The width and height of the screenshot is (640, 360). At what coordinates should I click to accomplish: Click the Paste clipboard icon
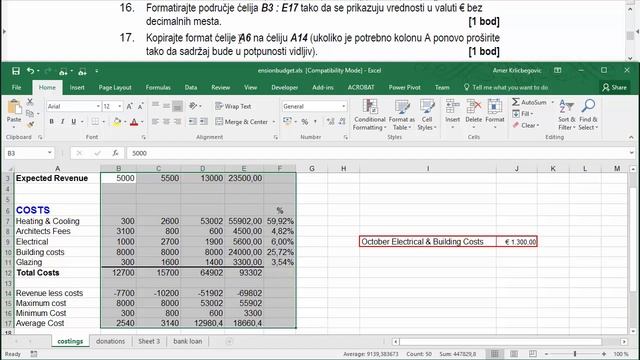(x=14, y=107)
